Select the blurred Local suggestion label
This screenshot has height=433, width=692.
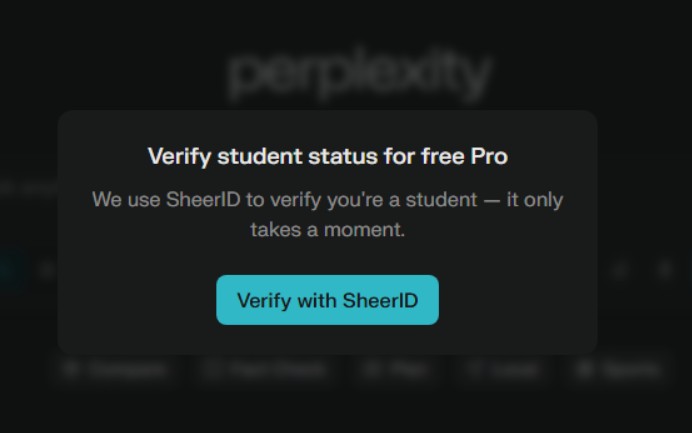(x=513, y=370)
